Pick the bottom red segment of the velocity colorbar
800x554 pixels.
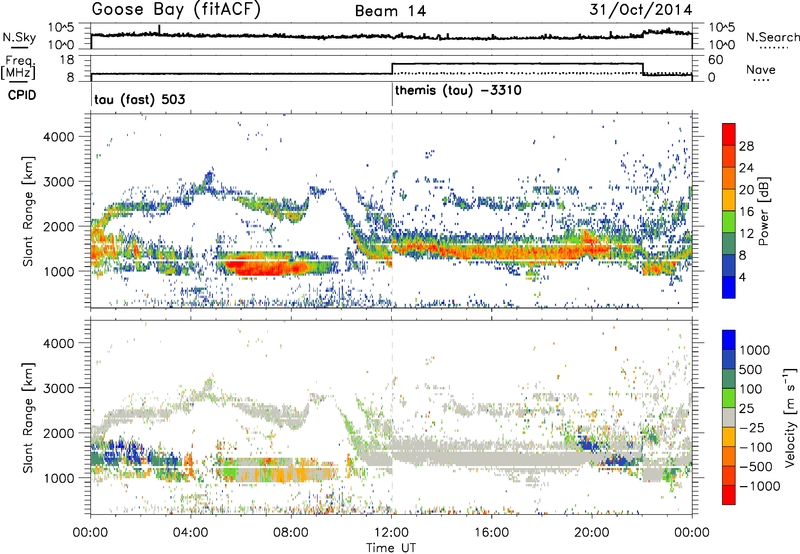coord(729,495)
